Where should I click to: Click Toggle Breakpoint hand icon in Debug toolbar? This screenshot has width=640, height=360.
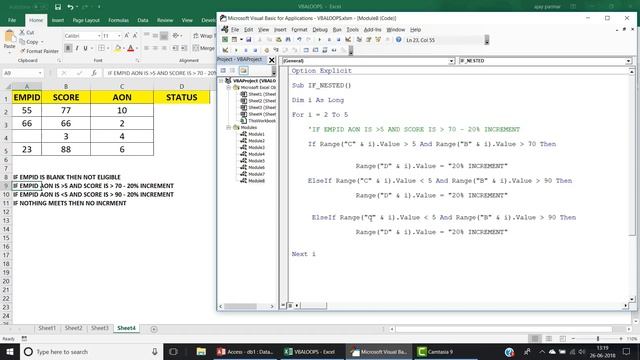(x=267, y=50)
